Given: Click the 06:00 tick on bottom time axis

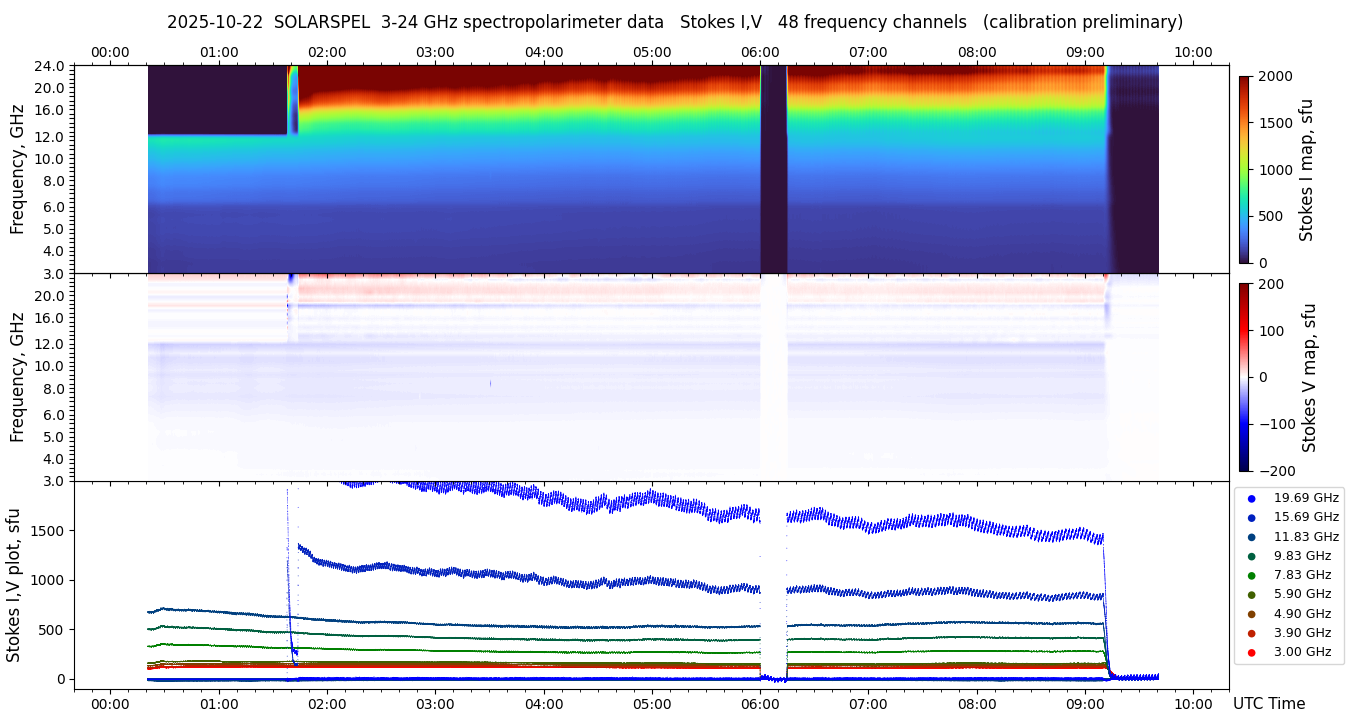Looking at the screenshot, I should pyautogui.click(x=760, y=703).
